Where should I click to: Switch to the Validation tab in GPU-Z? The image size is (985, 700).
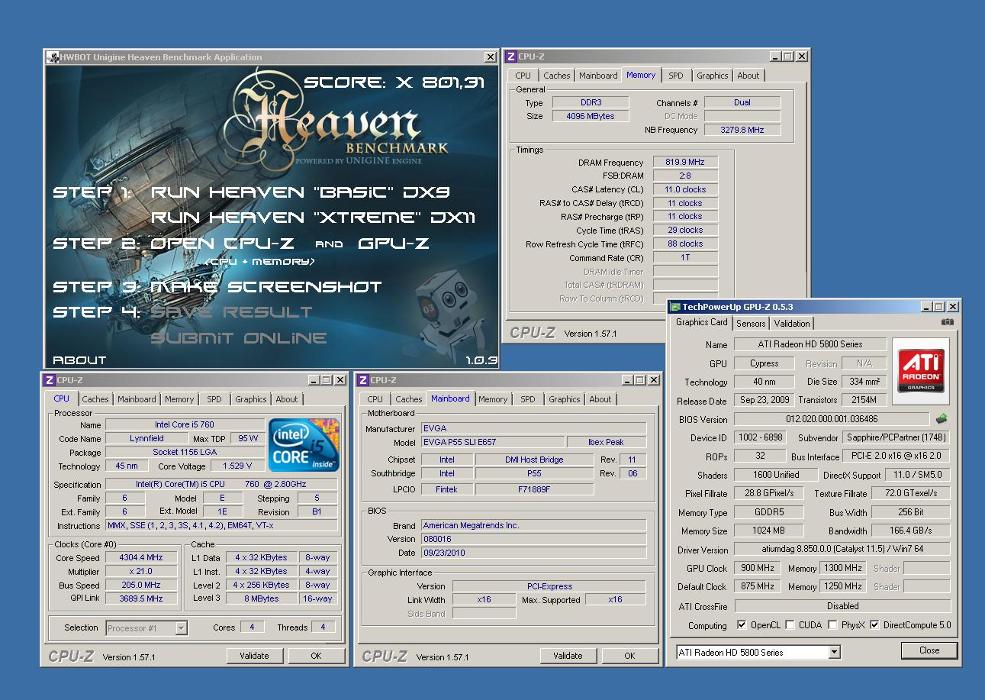click(x=792, y=324)
